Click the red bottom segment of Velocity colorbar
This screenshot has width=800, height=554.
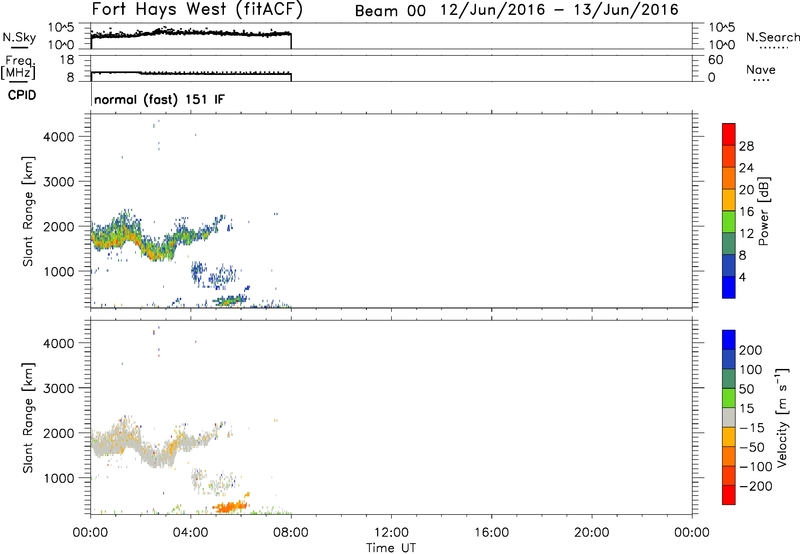point(729,495)
